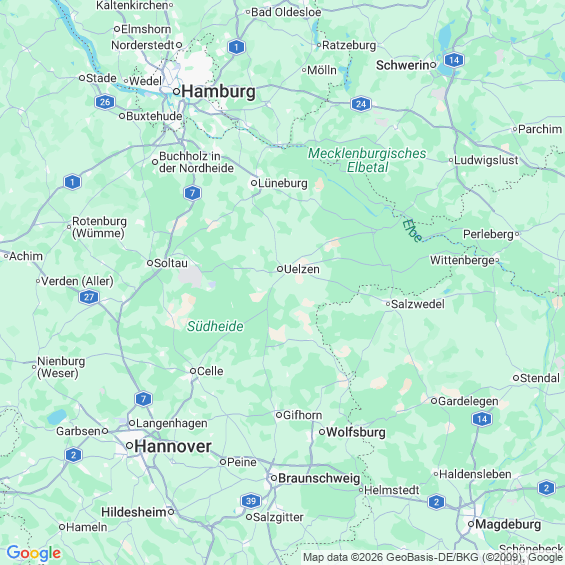This screenshot has width=565, height=565.
Task: Select the Lüneburg town label
Action: (283, 183)
